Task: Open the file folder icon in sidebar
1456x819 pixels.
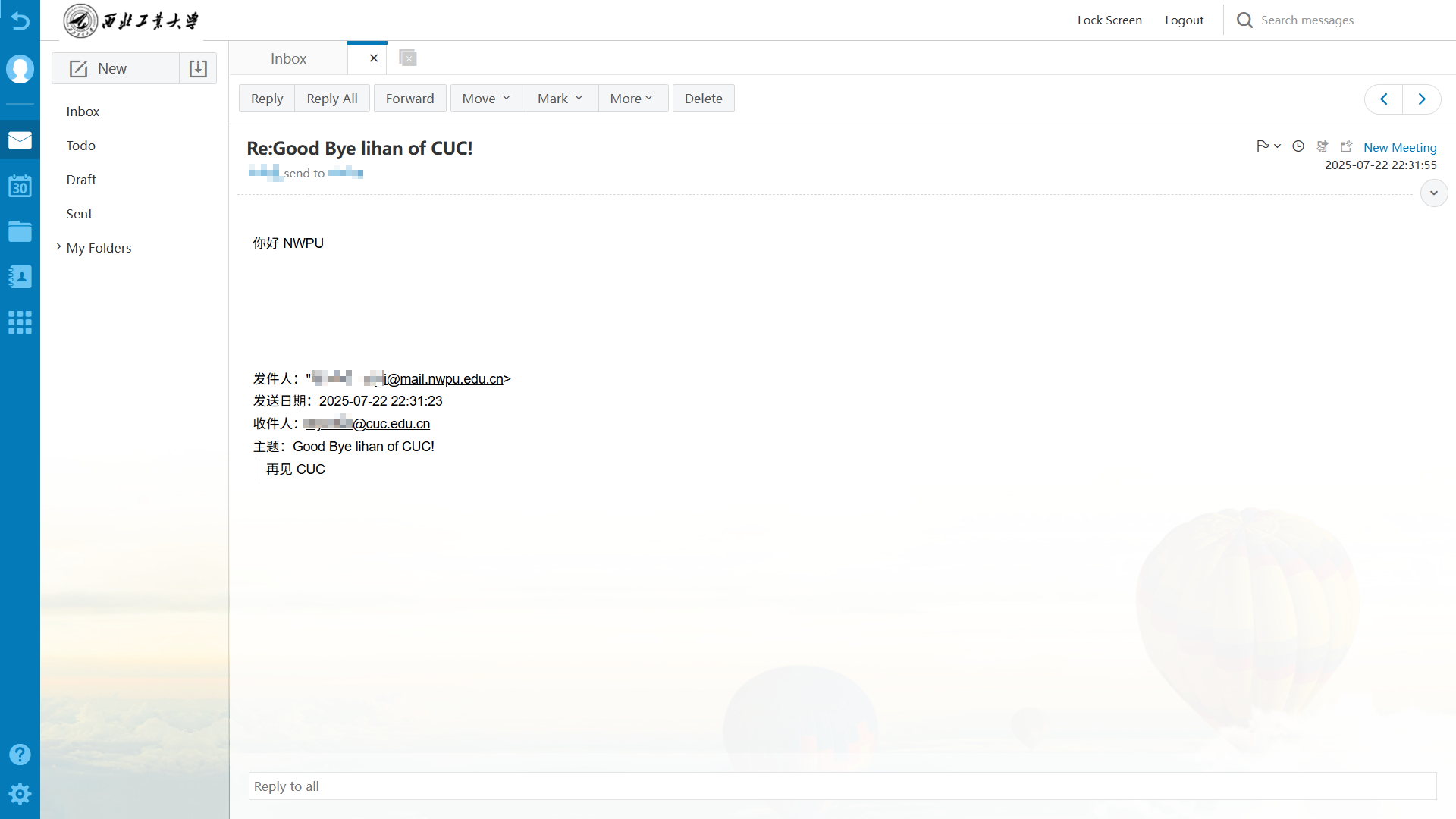Action: click(20, 231)
